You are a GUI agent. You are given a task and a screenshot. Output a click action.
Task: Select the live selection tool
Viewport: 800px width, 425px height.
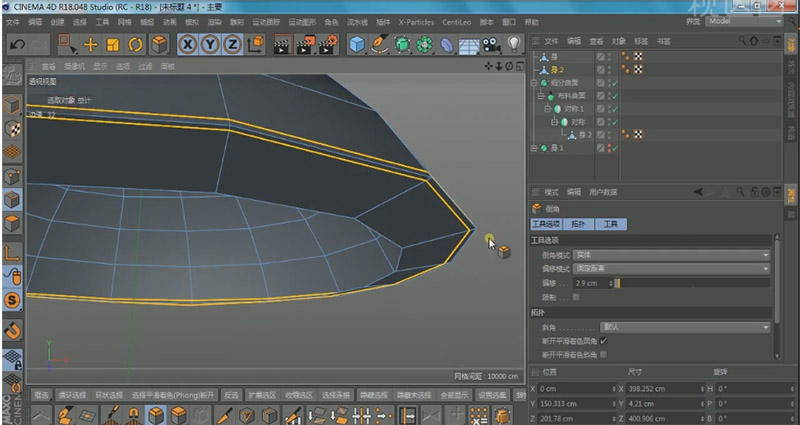click(x=66, y=44)
